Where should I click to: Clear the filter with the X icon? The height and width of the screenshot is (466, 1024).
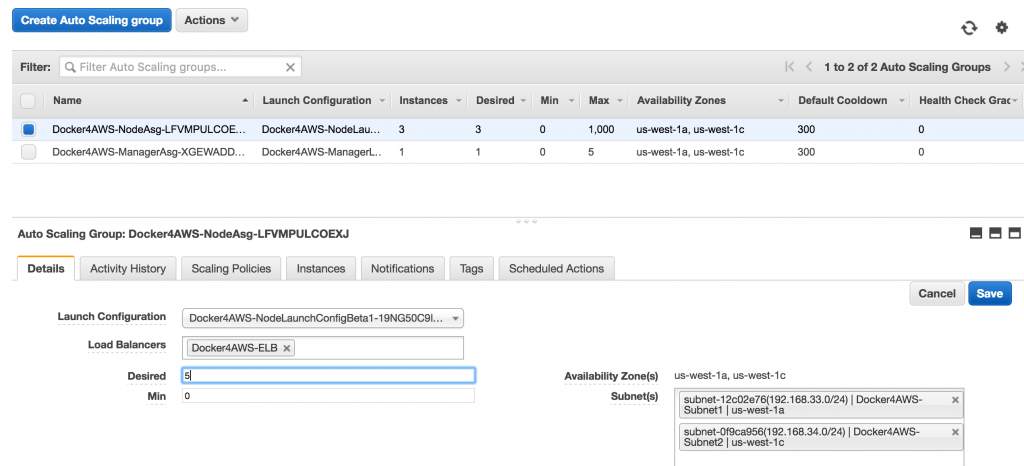pos(290,67)
